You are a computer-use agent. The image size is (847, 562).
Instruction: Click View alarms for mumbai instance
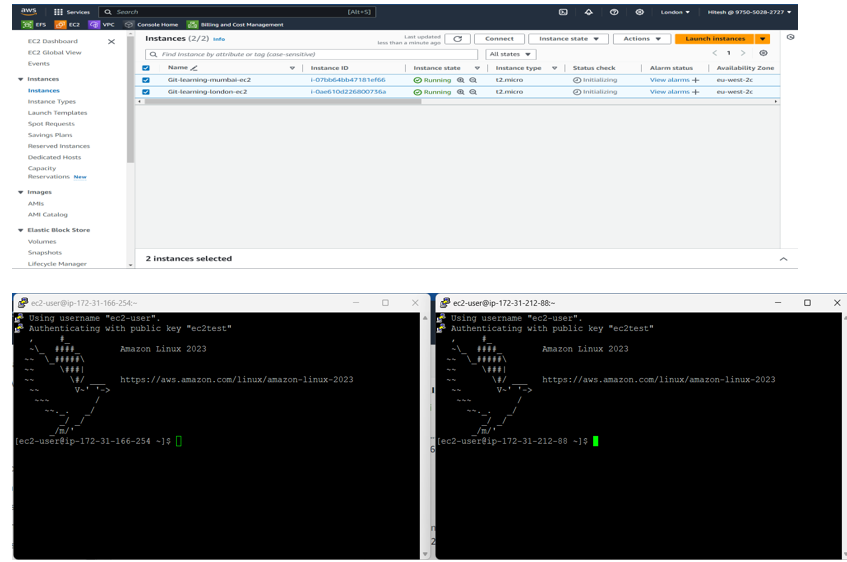(x=669, y=80)
